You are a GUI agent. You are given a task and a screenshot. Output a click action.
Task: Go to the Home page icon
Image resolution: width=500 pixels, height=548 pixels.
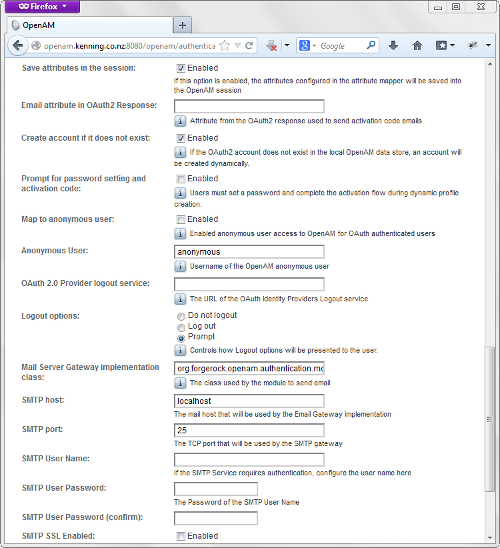tap(417, 45)
